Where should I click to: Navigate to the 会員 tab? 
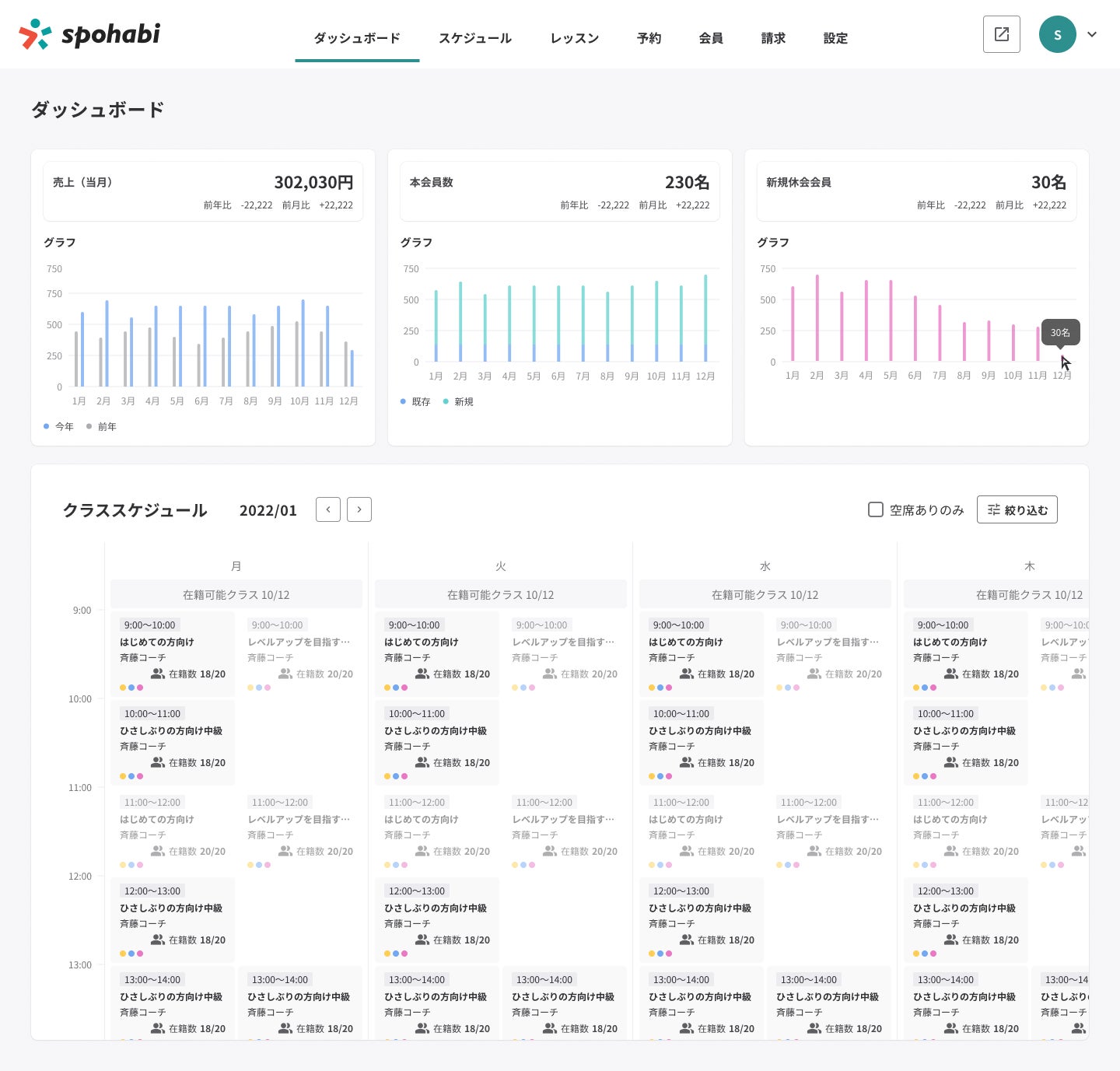coord(711,38)
